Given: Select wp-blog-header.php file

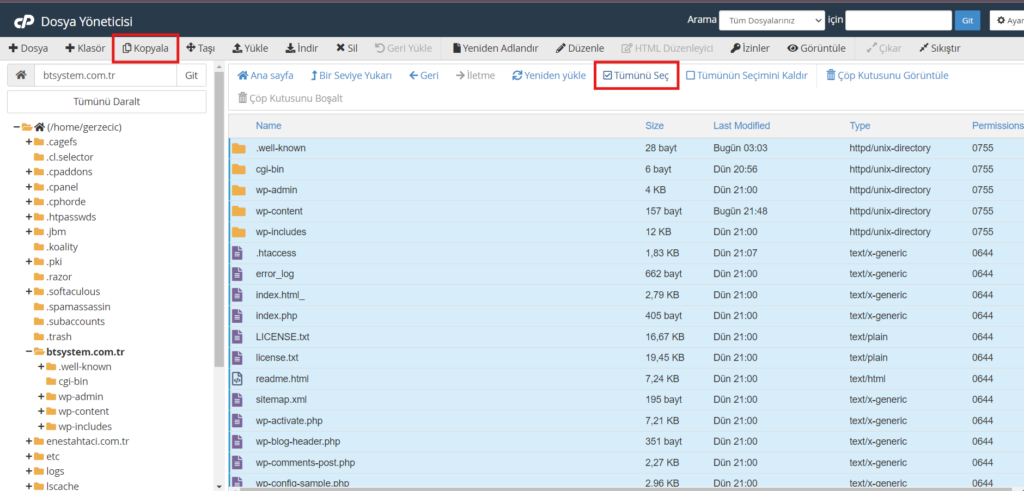Looking at the screenshot, I should coord(626,441).
